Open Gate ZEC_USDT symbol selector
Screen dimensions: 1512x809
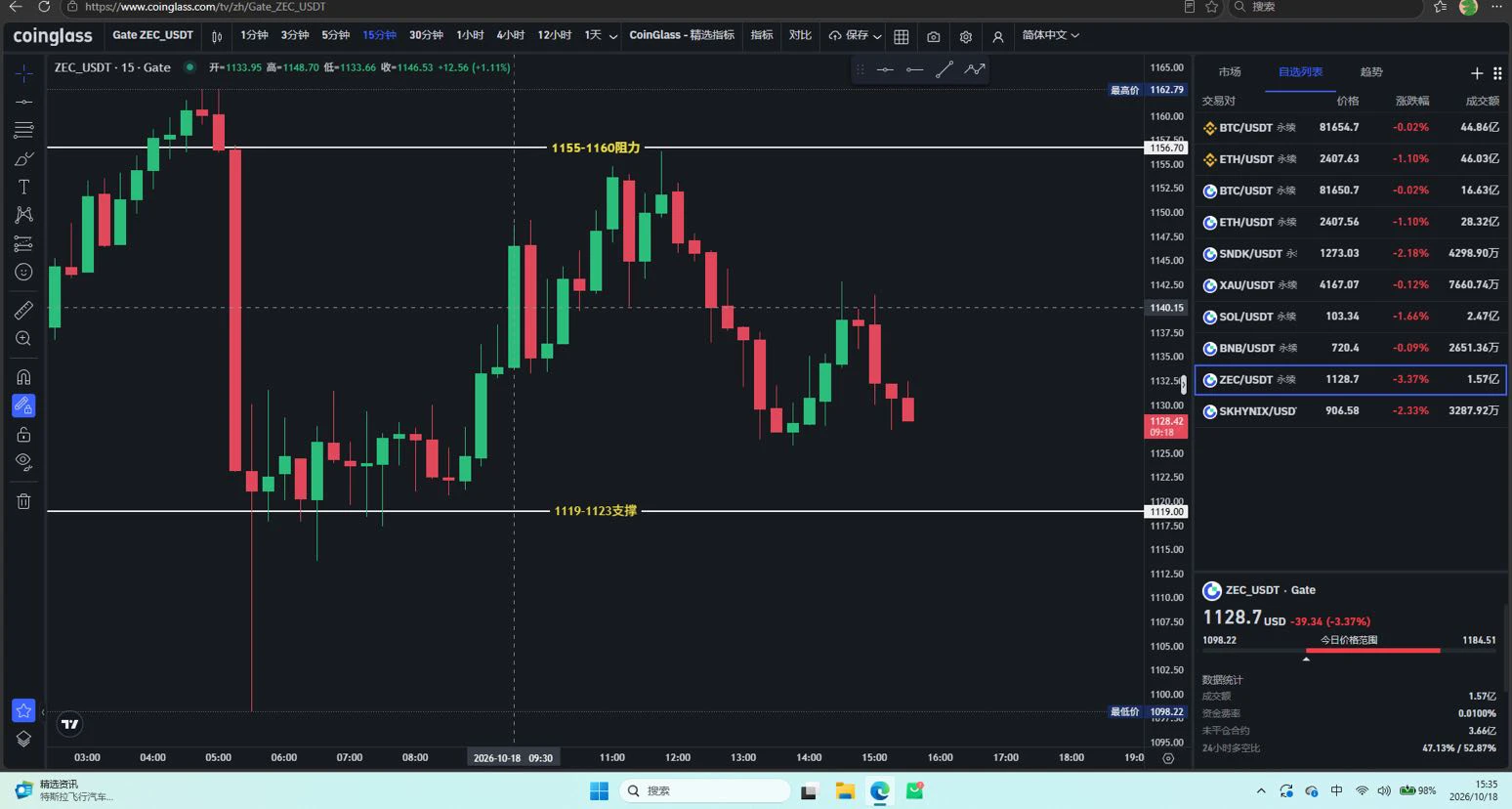pyautogui.click(x=152, y=35)
